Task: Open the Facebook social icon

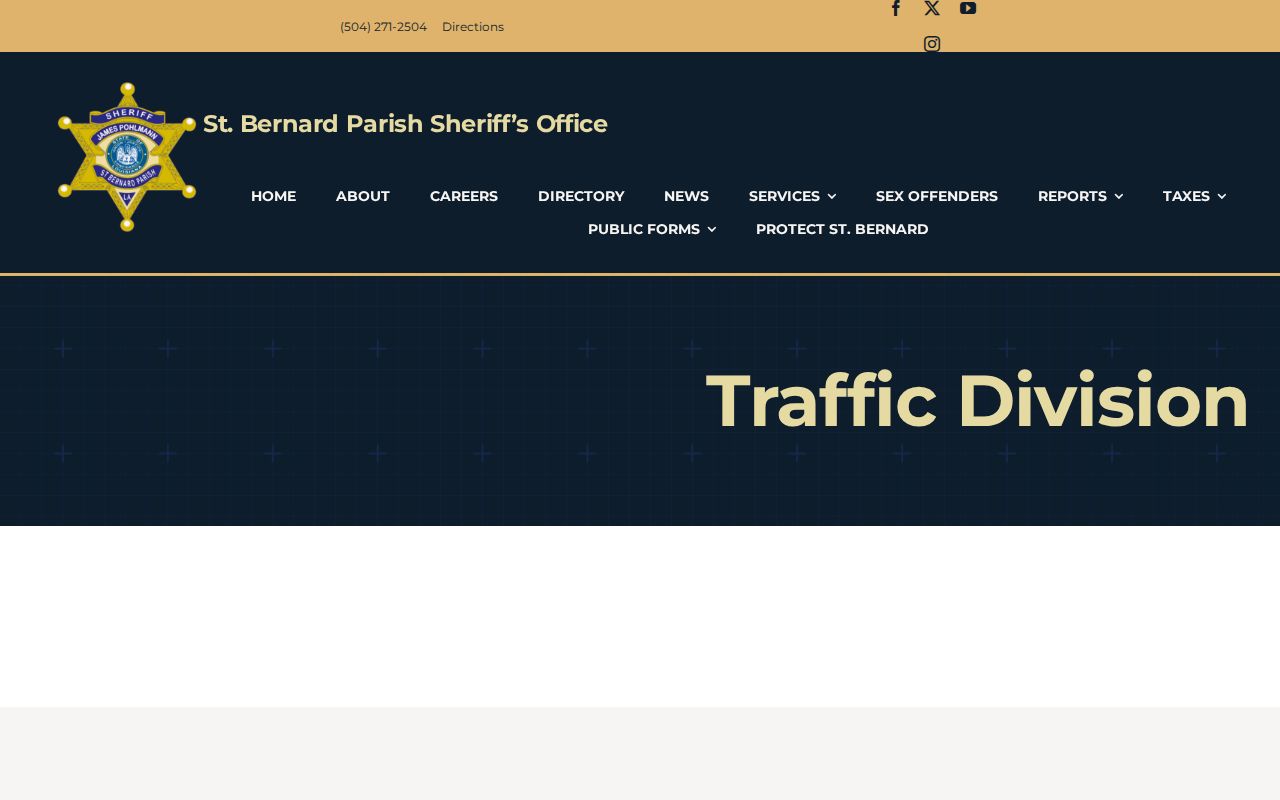Action: [896, 8]
